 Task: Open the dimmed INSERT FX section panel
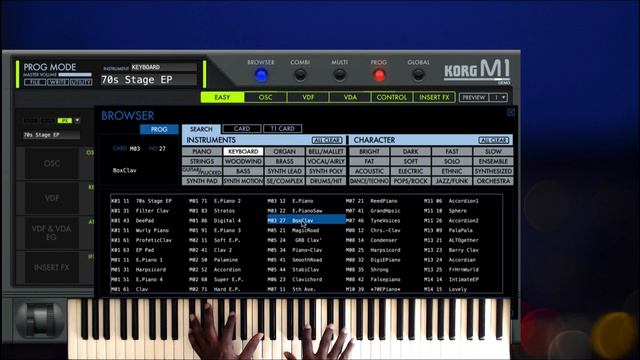(x=52, y=267)
